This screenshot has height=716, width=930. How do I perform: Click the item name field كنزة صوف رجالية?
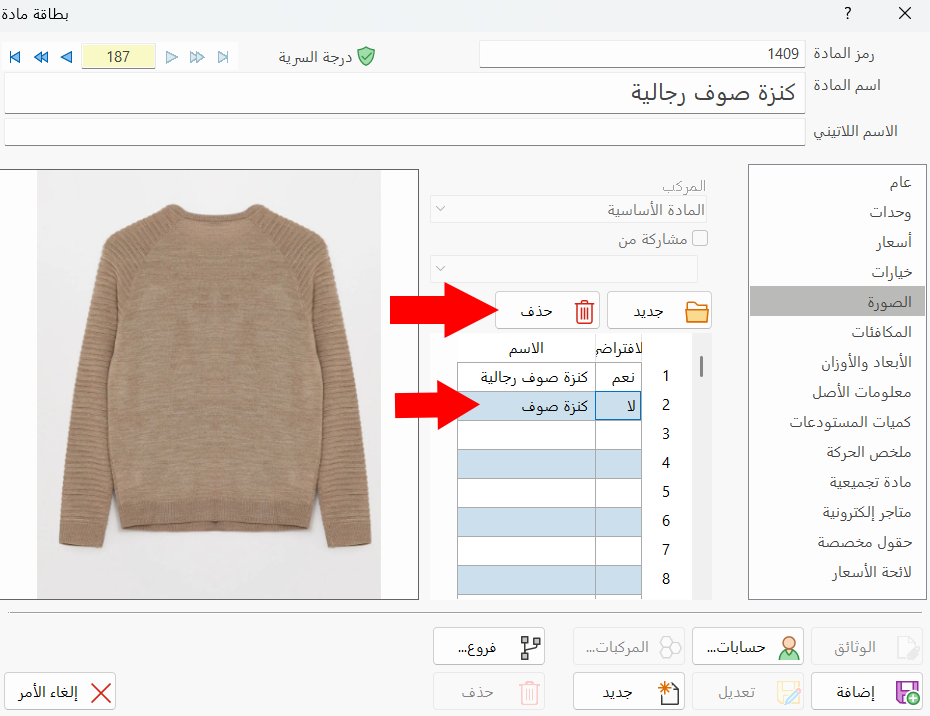pyautogui.click(x=405, y=93)
